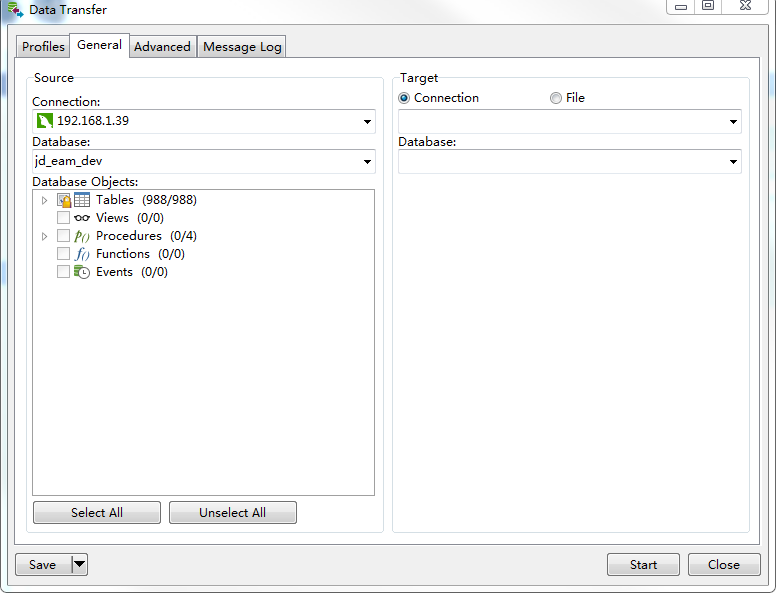This screenshot has height=593, width=776.
Task: Expand the Tables tree node
Action: pos(45,200)
